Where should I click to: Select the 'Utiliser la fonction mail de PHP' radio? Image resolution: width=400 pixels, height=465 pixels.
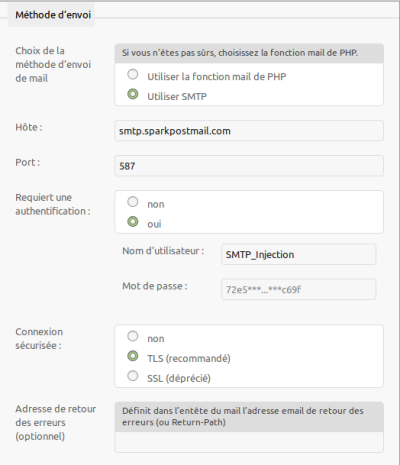[133, 74]
